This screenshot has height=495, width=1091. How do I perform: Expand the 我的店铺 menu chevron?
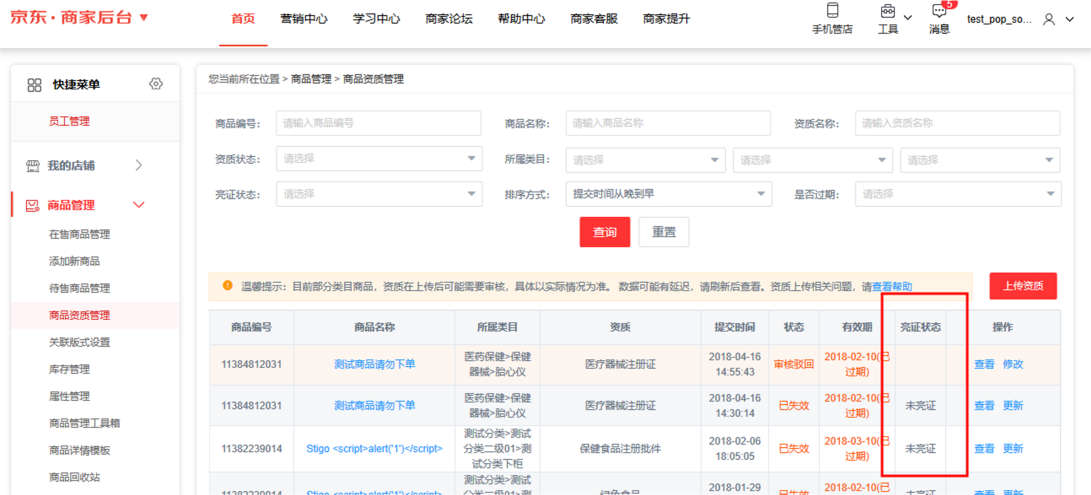click(138, 166)
